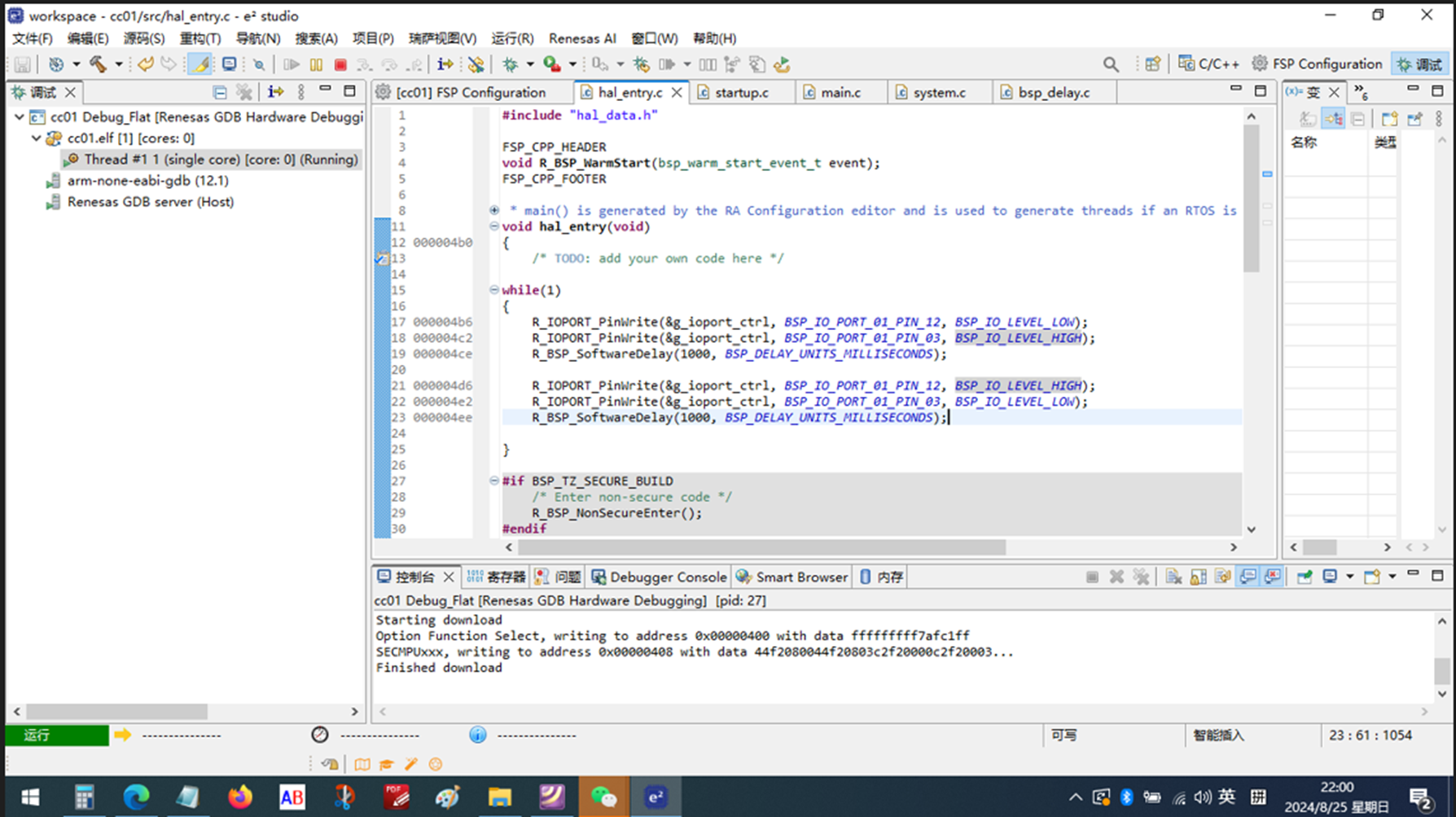Click the Resume debug button
This screenshot has height=817, width=1456.
(x=292, y=64)
